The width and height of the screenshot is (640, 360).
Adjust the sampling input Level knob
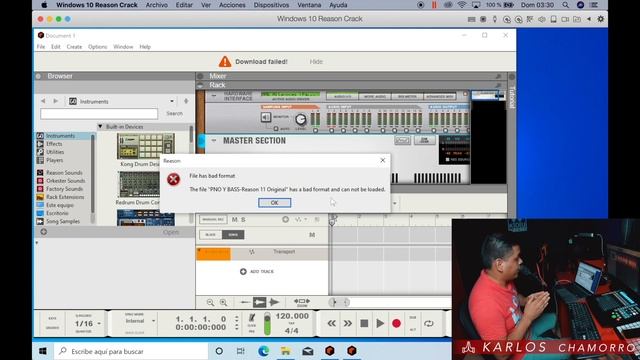[x=301, y=119]
